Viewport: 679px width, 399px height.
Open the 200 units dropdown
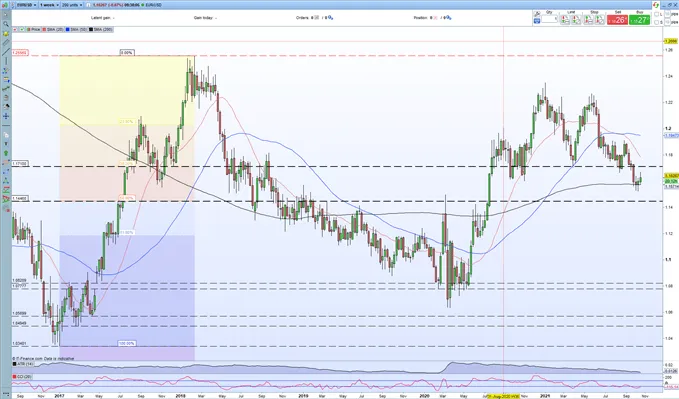coord(71,5)
